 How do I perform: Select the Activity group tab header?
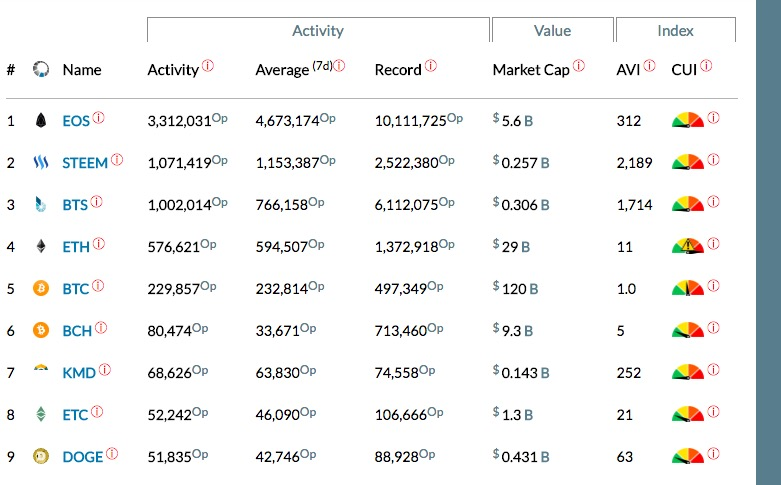pos(318,30)
